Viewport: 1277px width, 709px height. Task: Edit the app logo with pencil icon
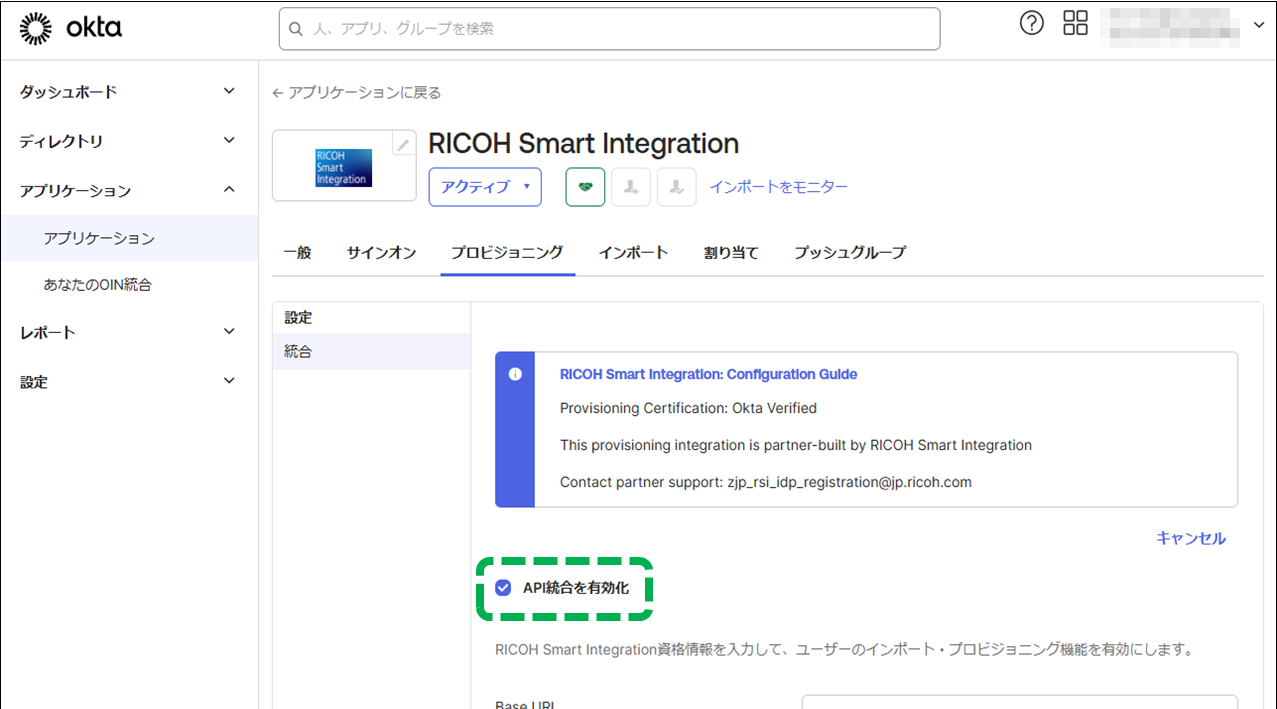pyautogui.click(x=403, y=145)
